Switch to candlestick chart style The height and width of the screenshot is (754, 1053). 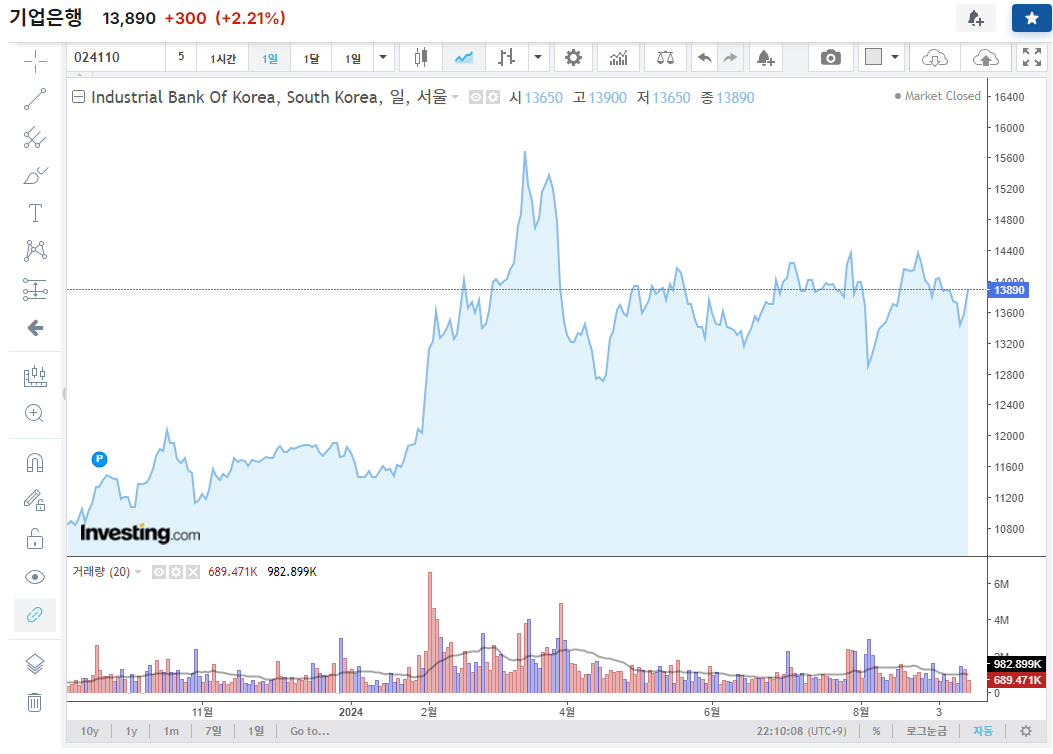pyautogui.click(x=421, y=58)
